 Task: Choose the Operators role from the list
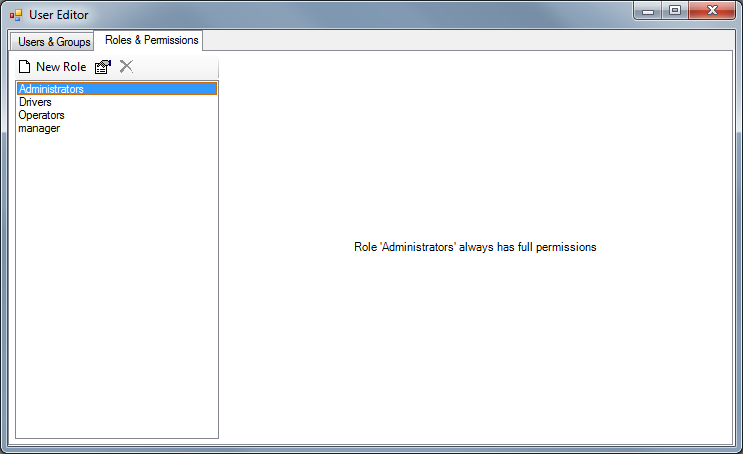(41, 115)
